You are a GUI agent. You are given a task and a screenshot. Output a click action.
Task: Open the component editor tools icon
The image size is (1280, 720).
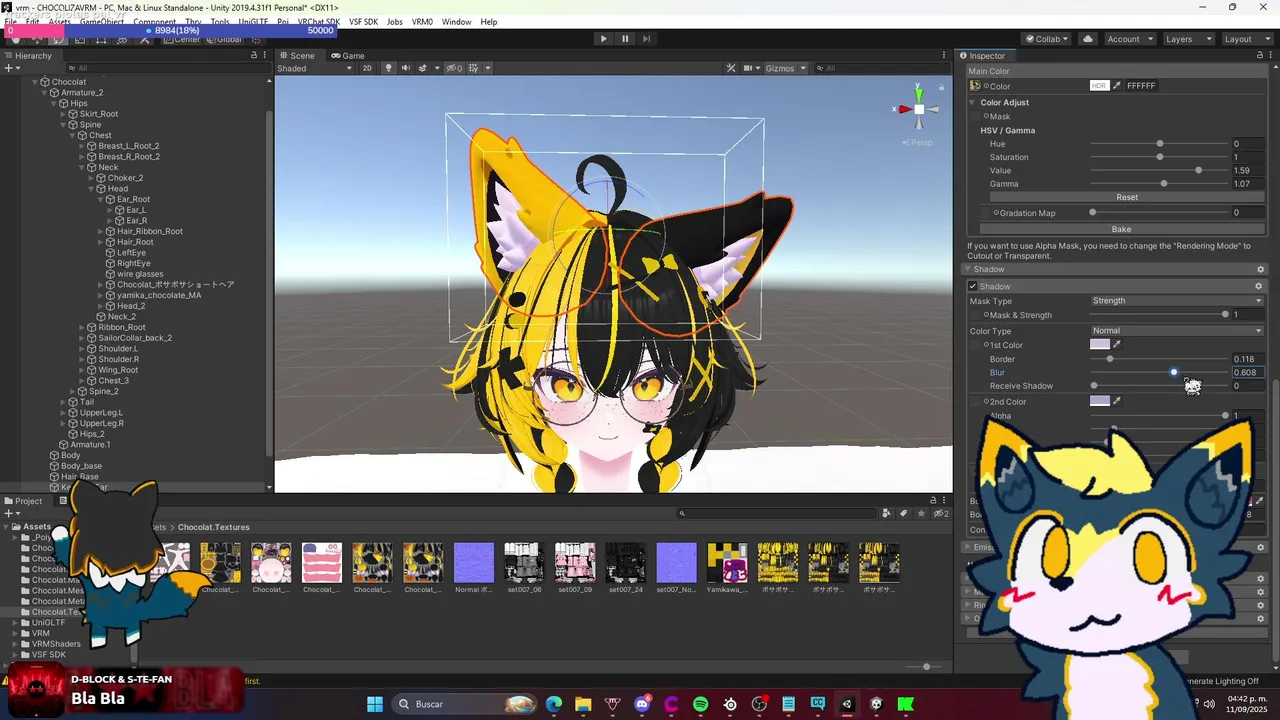pos(731,68)
